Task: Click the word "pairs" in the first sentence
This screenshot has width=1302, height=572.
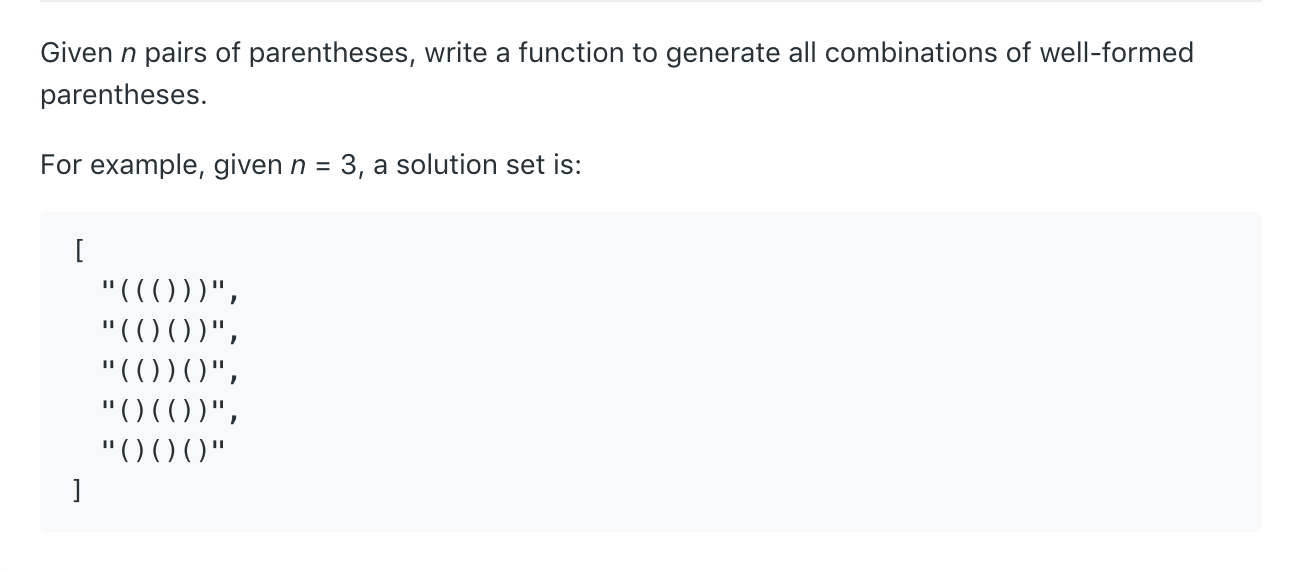Action: (176, 53)
